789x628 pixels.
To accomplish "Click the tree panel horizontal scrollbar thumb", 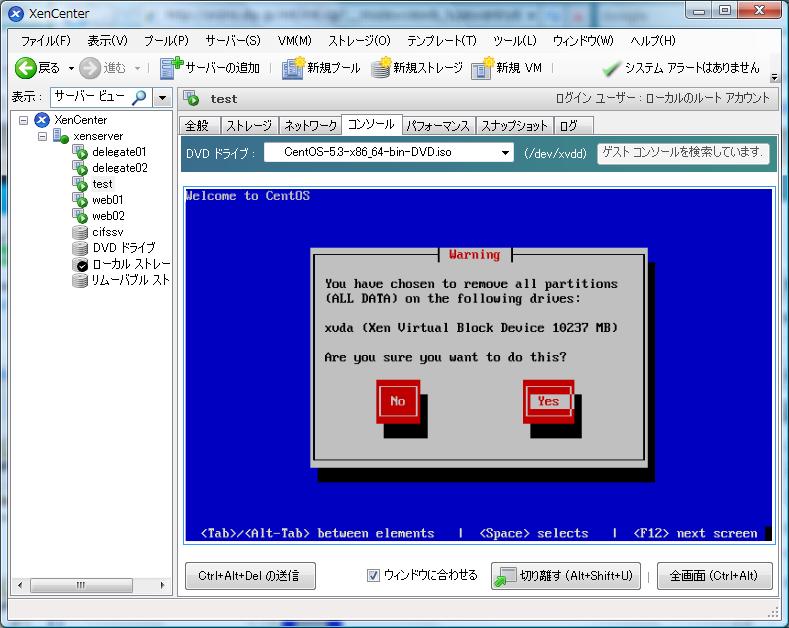I will click(x=81, y=585).
